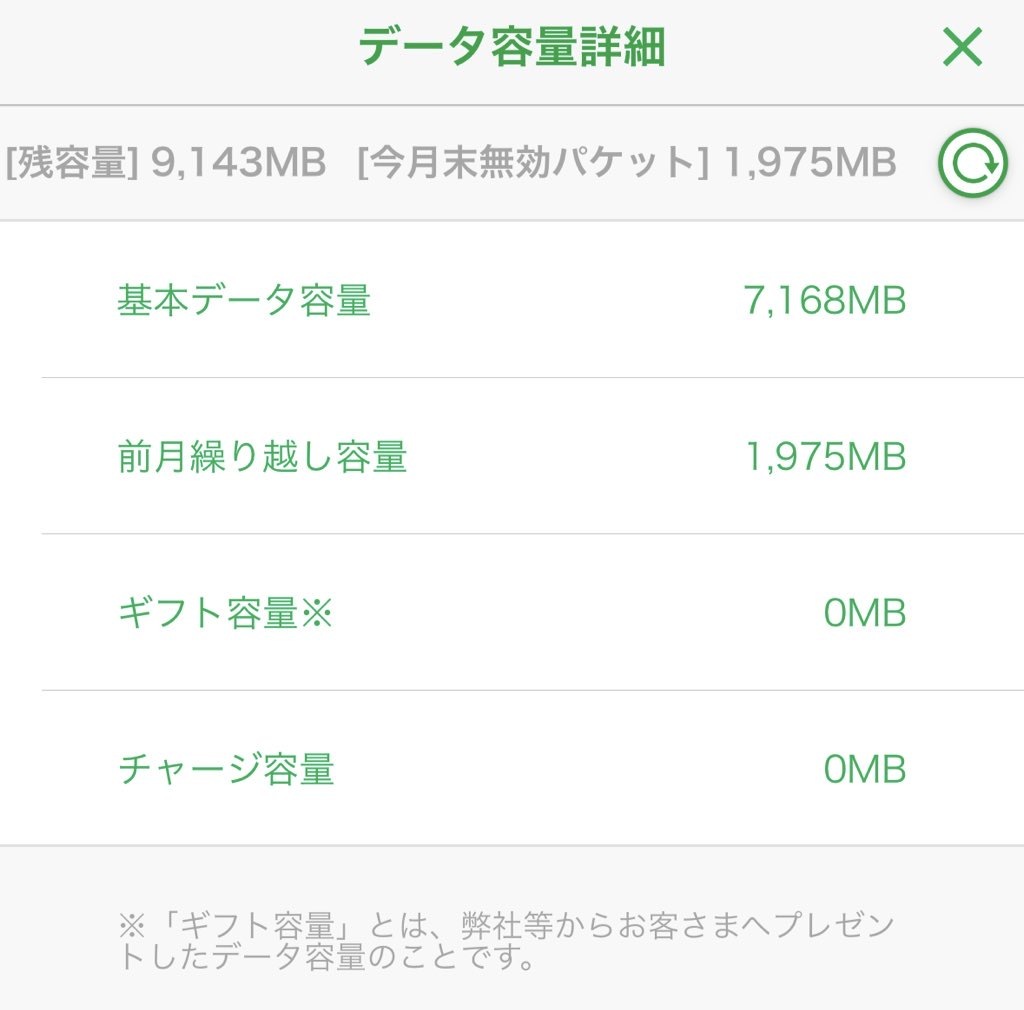Select the 基本データ容量 row label

[244, 300]
